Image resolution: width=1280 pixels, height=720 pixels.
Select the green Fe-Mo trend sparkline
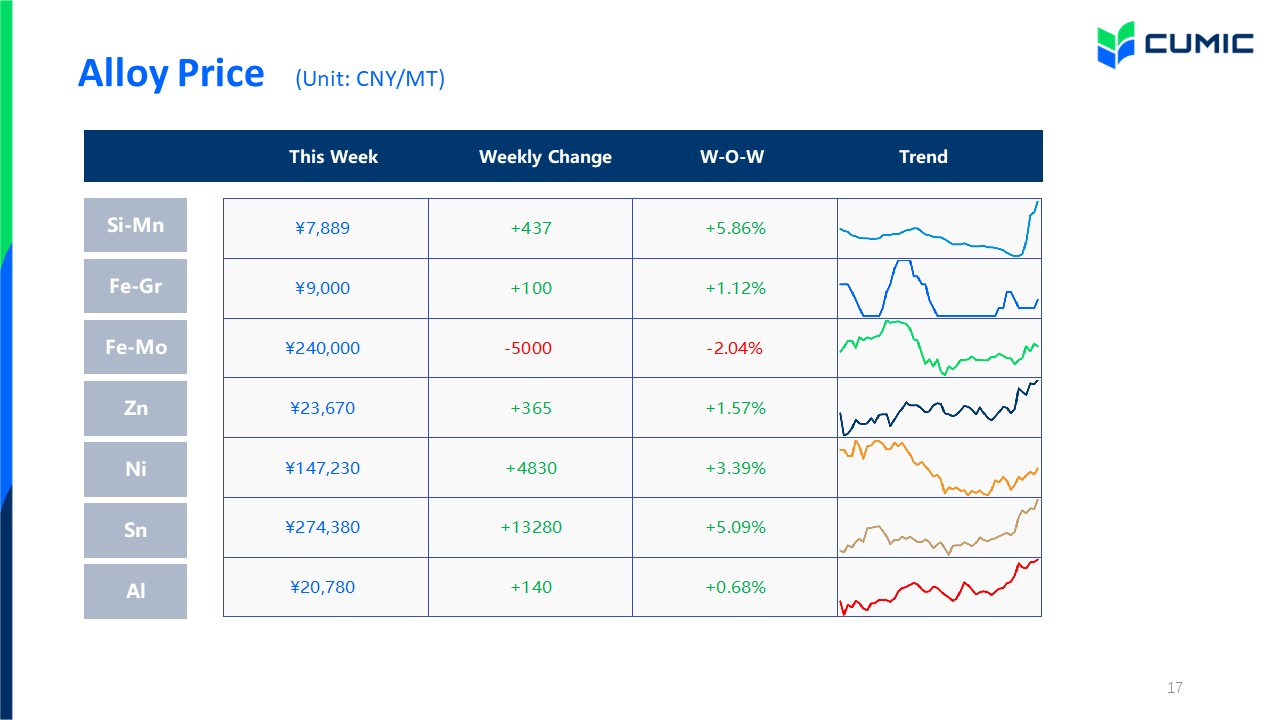[939, 348]
